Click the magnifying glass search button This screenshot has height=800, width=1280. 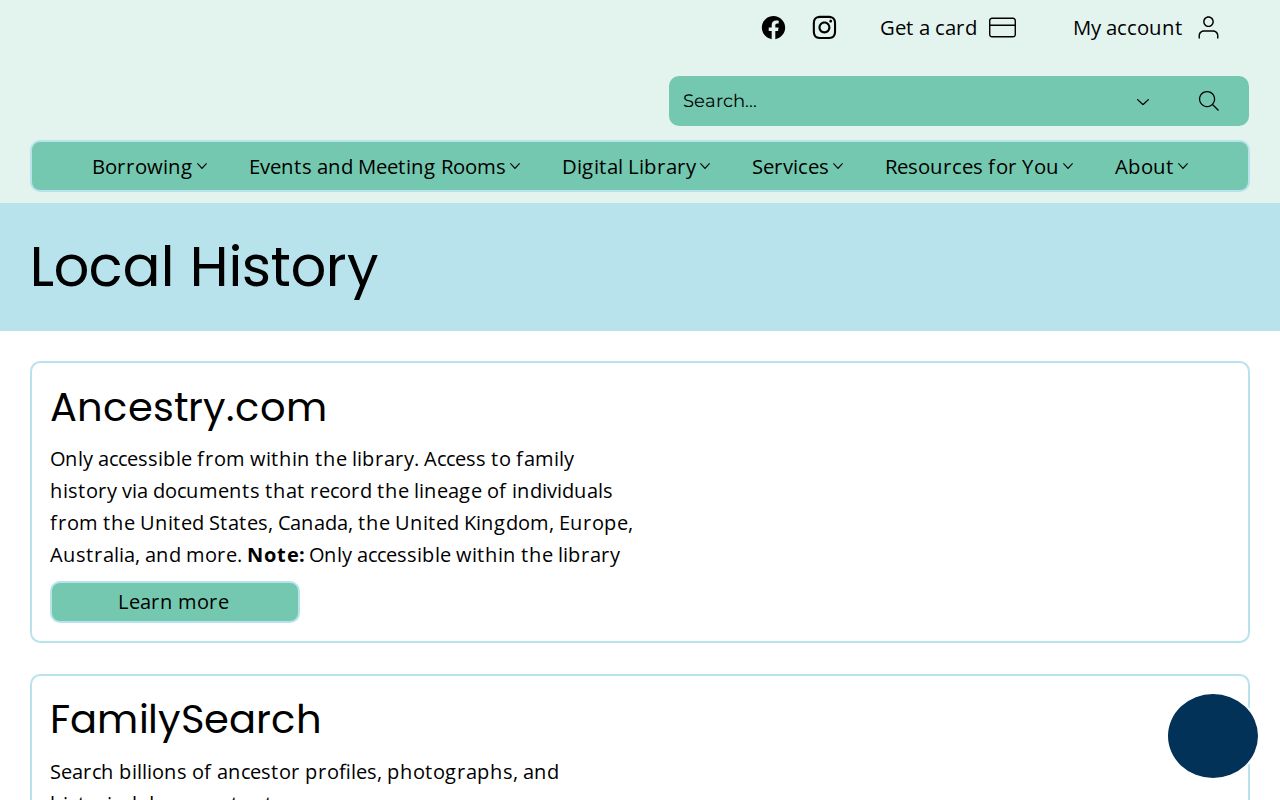1208,101
